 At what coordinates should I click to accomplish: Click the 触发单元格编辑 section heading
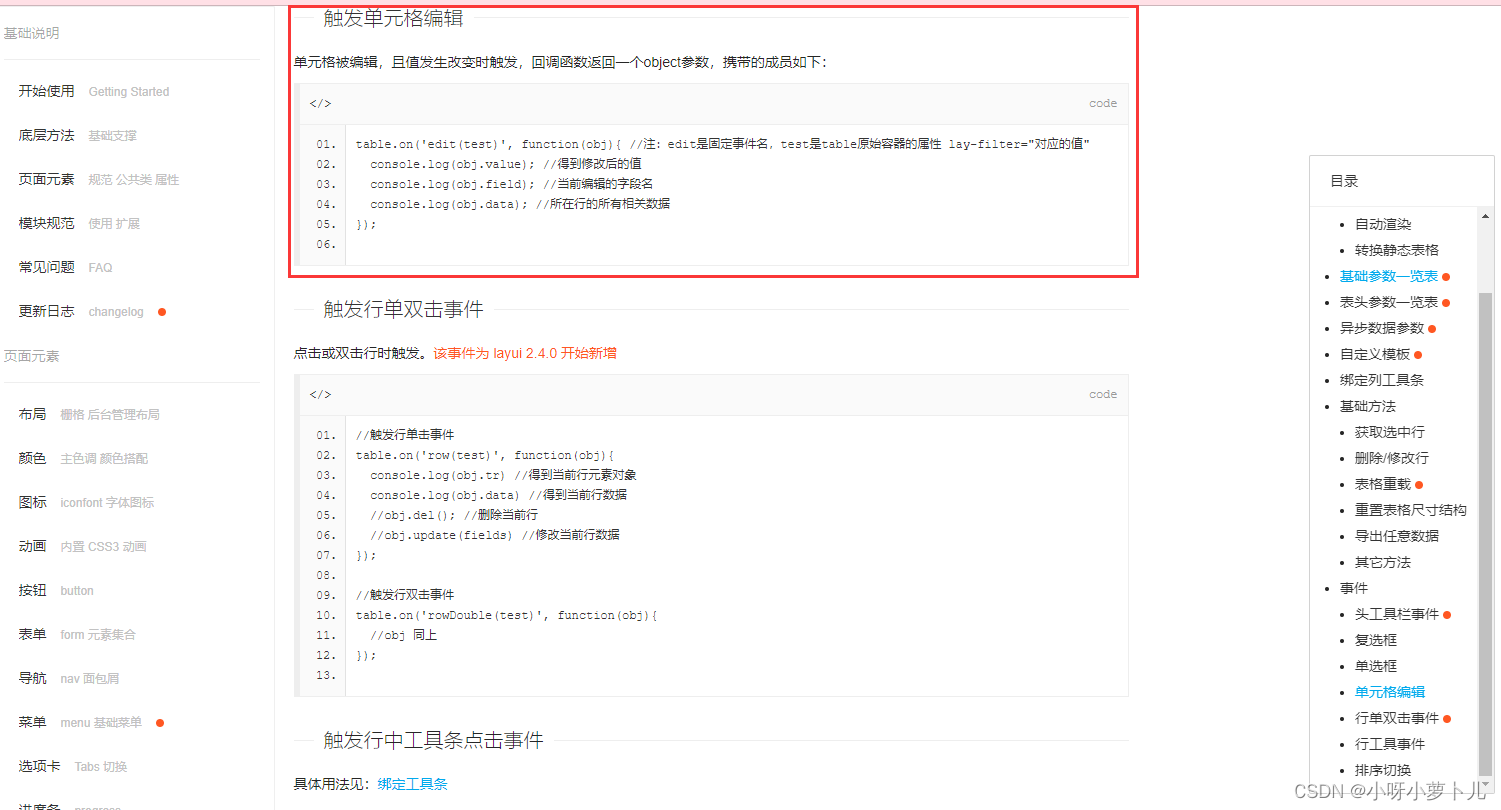point(393,18)
